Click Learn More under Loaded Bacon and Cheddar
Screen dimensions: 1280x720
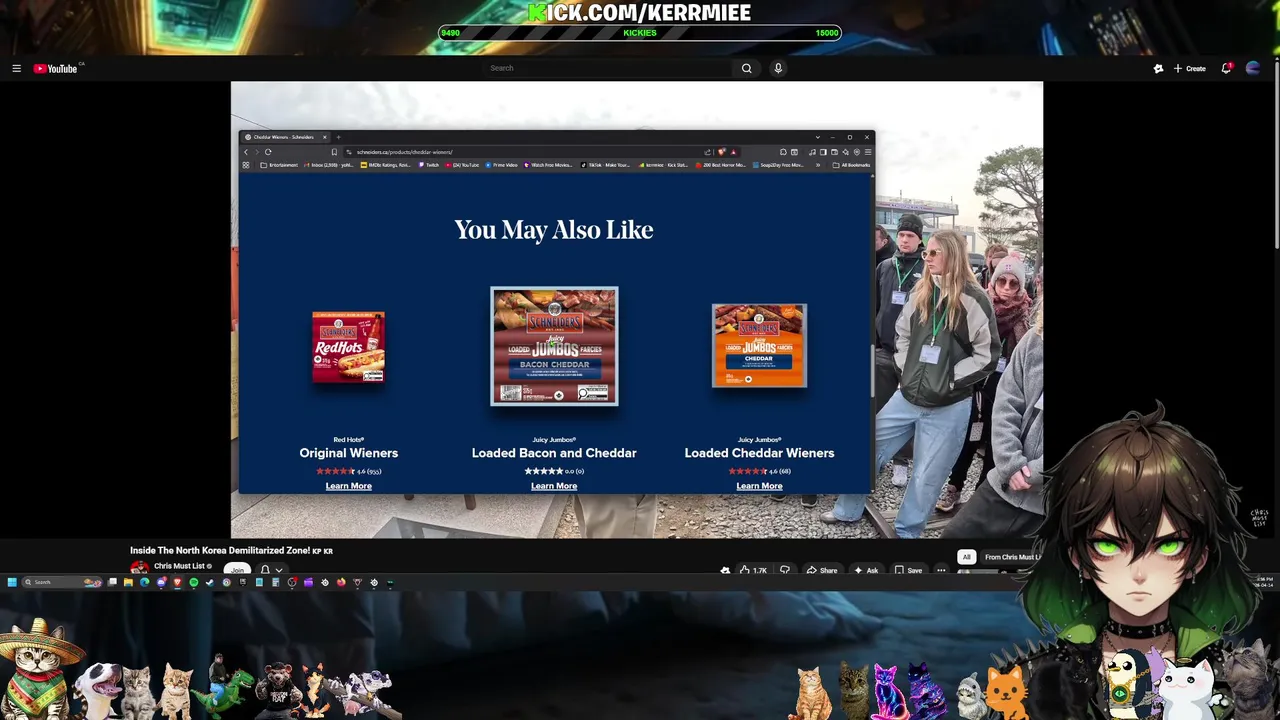(x=554, y=486)
